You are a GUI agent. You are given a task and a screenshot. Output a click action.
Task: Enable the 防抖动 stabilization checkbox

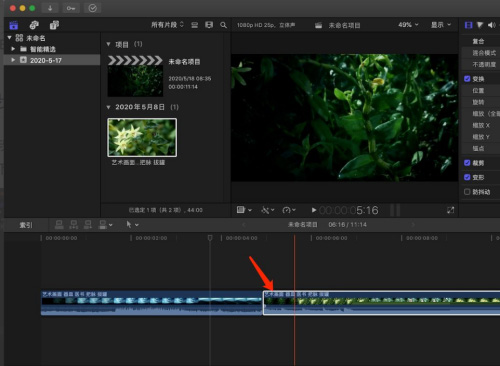467,192
